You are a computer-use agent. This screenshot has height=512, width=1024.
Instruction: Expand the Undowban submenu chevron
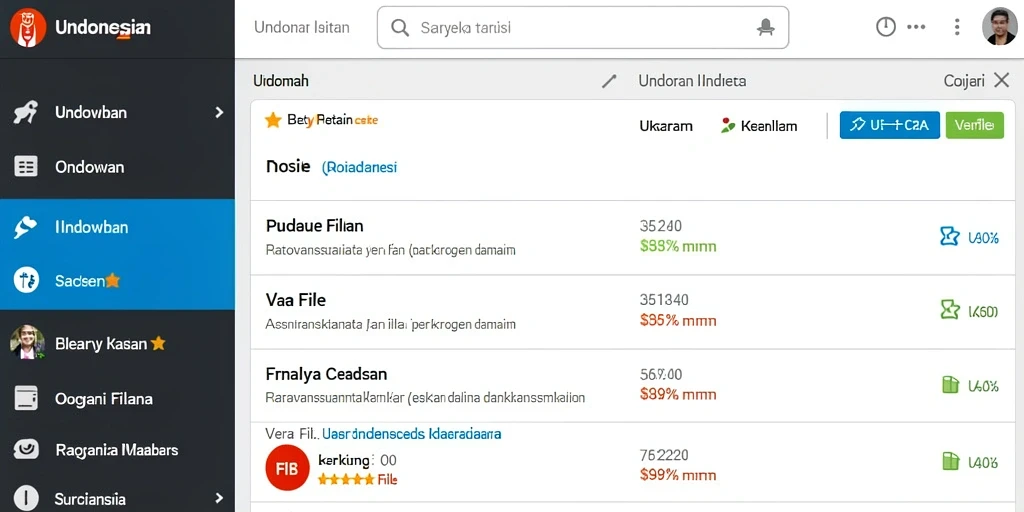219,112
